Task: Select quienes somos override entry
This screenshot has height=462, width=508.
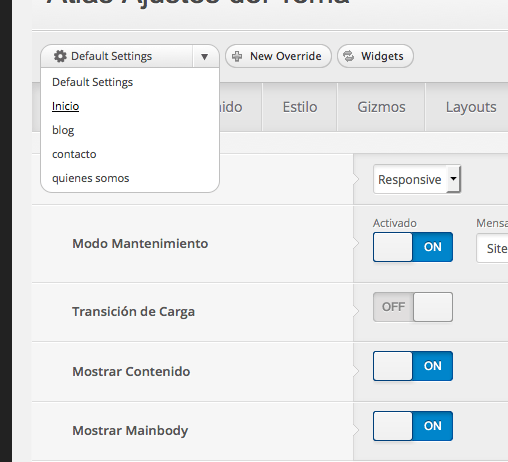Action: click(x=90, y=178)
